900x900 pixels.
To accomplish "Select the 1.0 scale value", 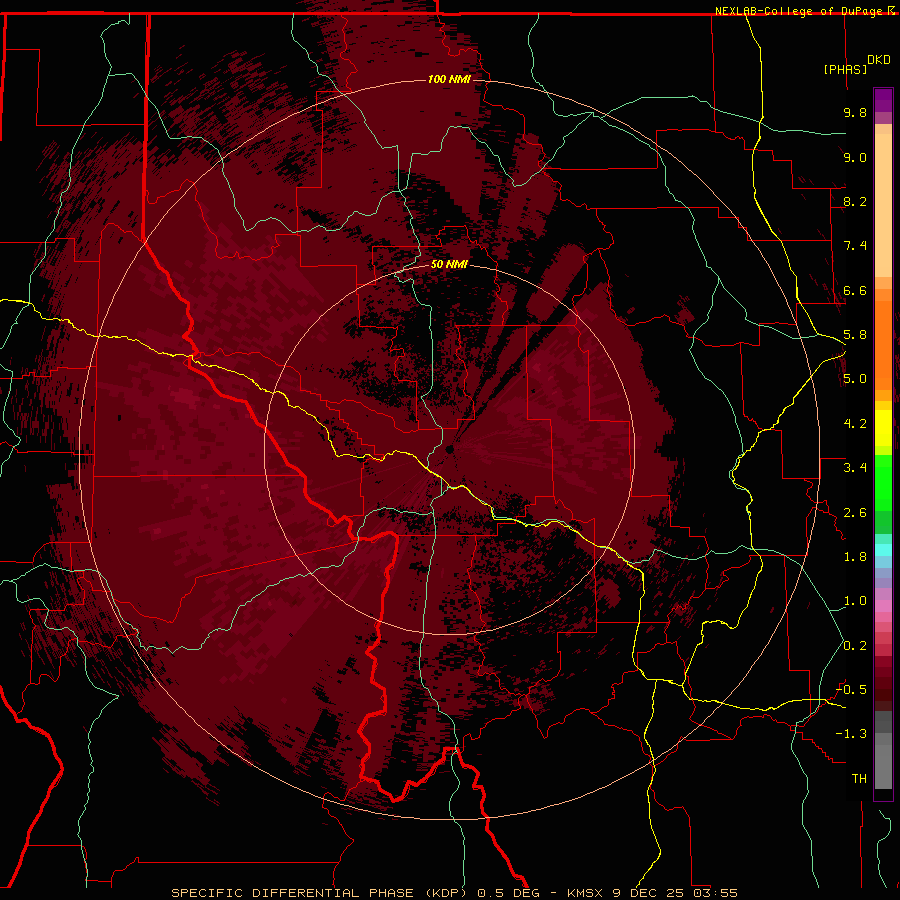I will pyautogui.click(x=855, y=601).
